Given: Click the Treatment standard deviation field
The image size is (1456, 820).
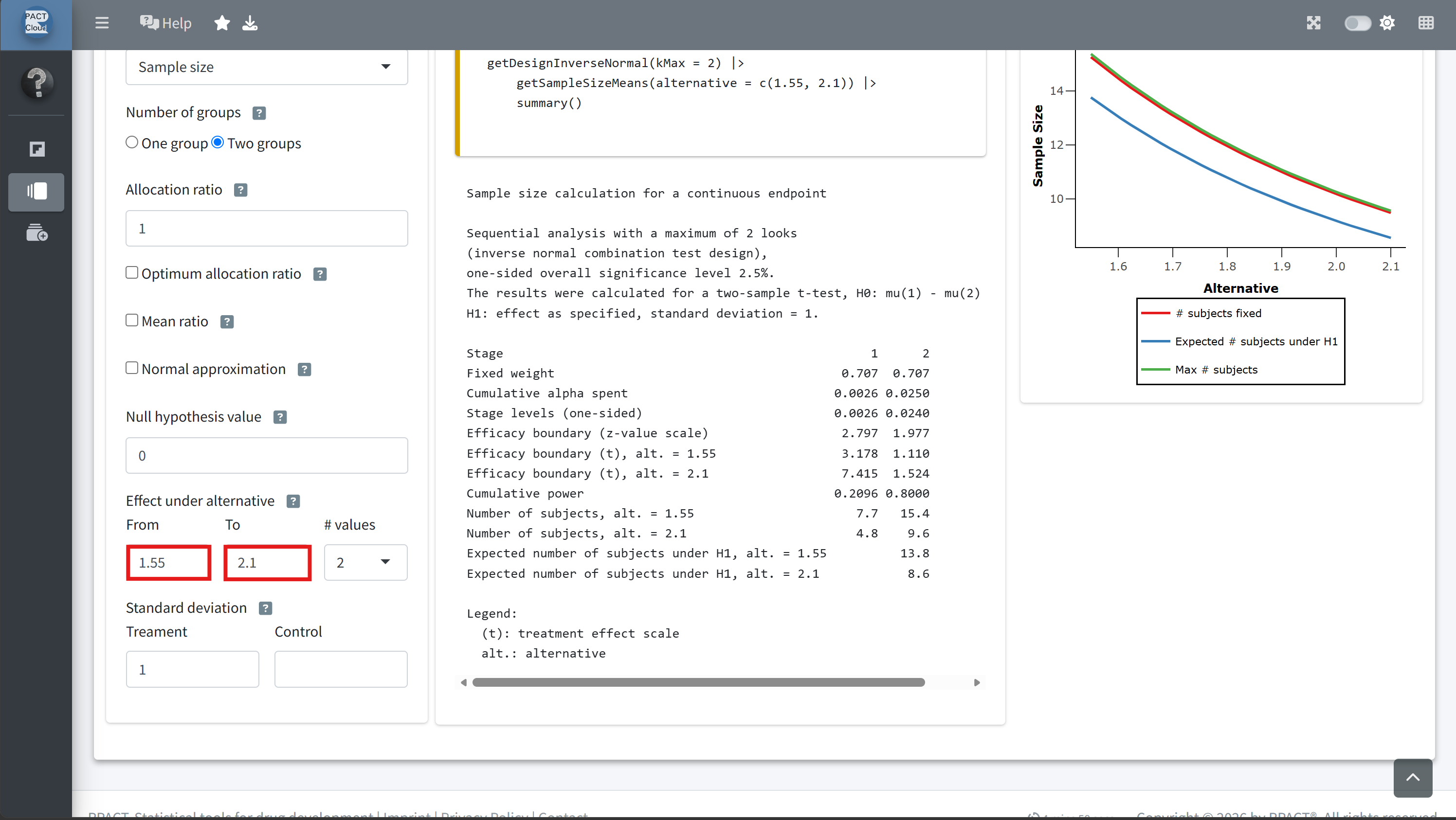Looking at the screenshot, I should click(192, 669).
